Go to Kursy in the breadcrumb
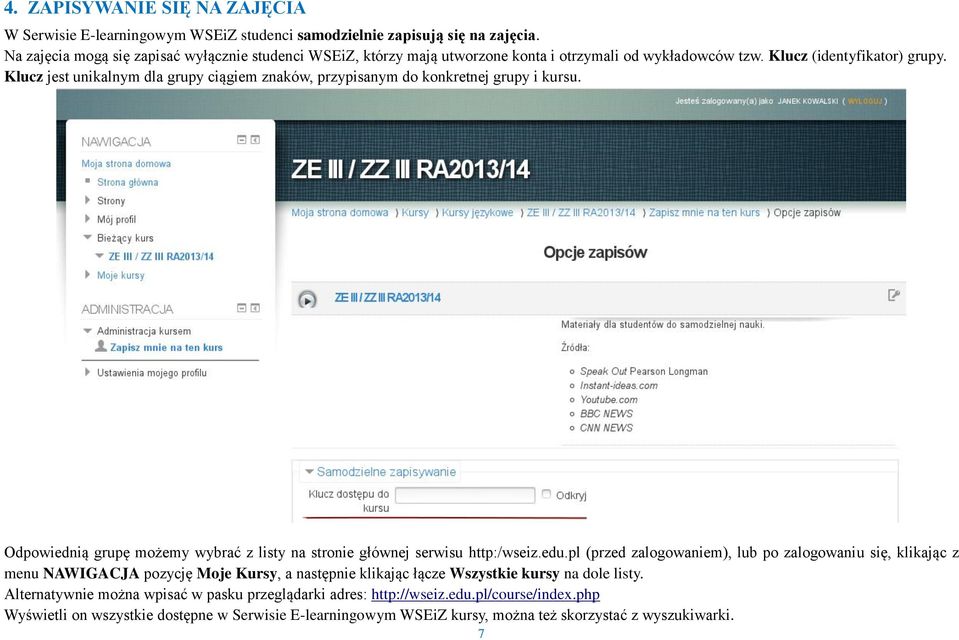 click(x=415, y=212)
